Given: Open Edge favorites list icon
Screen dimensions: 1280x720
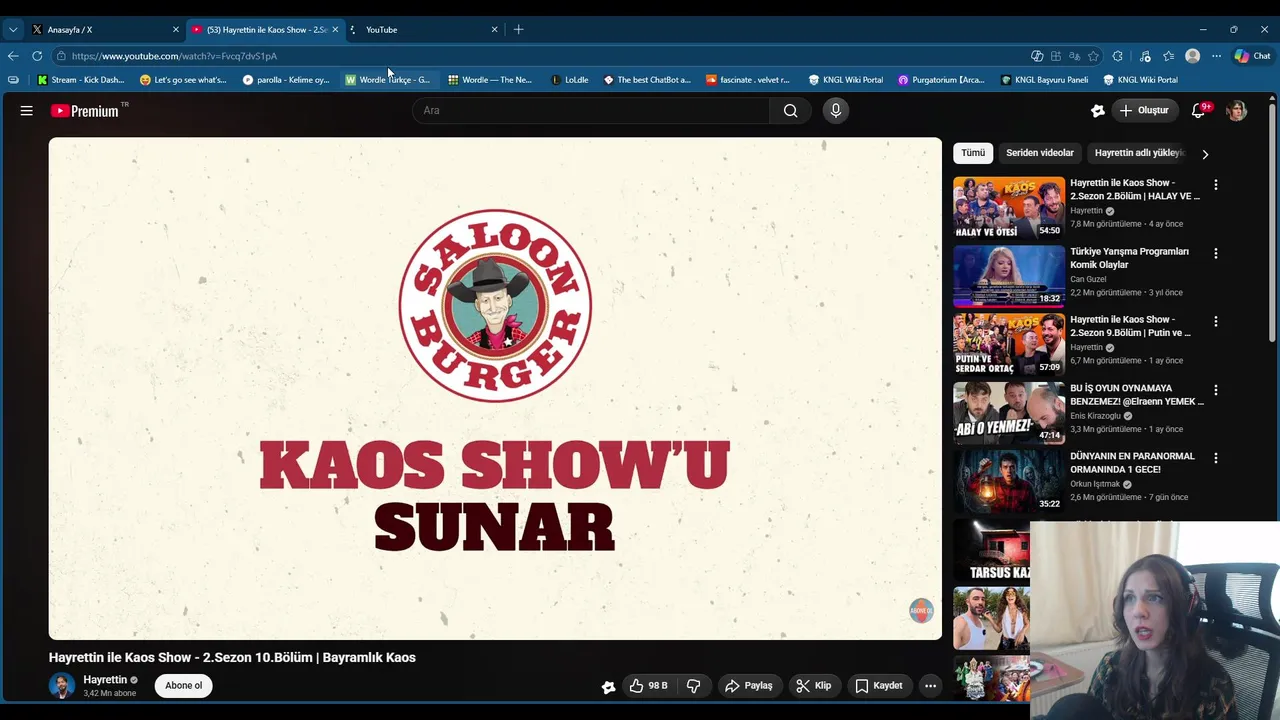Looking at the screenshot, I should (1168, 56).
